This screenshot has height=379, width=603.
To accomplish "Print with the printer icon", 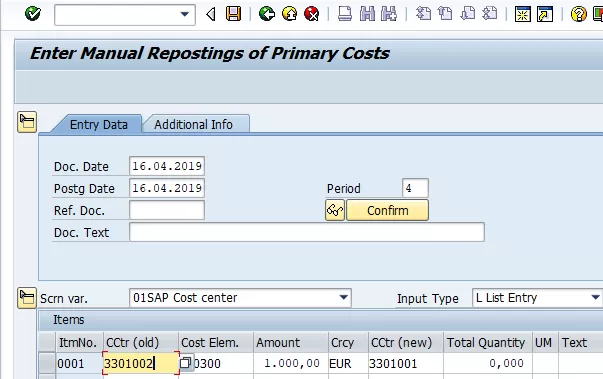I will [345, 14].
